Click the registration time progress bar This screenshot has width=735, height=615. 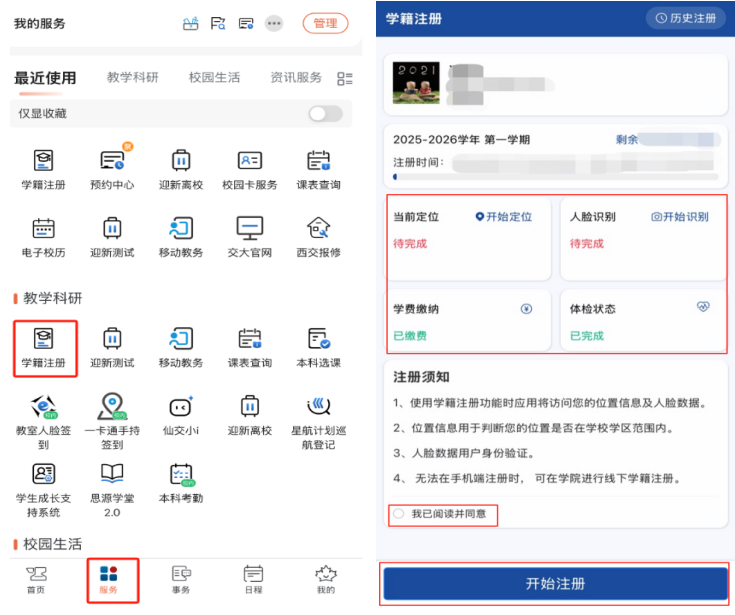(x=555, y=177)
